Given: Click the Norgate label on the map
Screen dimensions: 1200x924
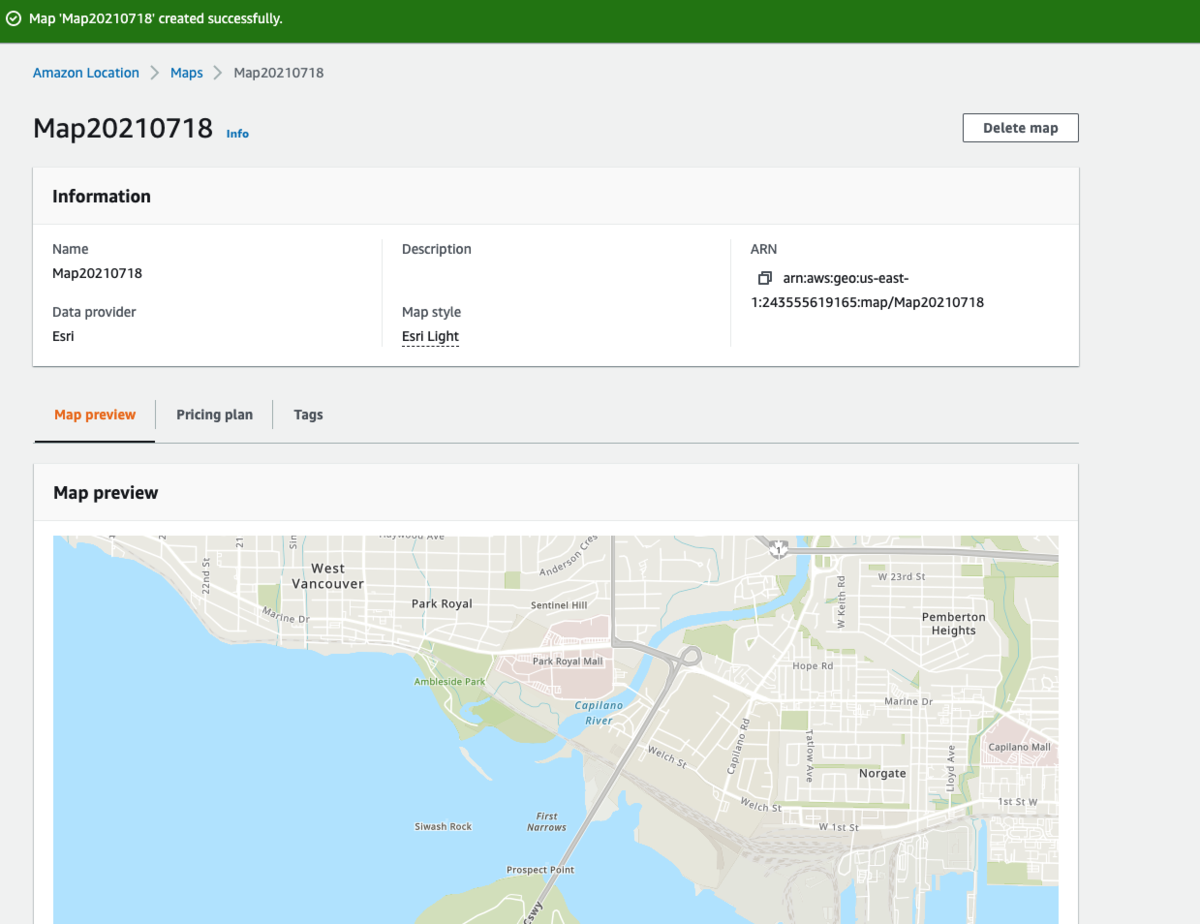Looking at the screenshot, I should click(x=882, y=773).
